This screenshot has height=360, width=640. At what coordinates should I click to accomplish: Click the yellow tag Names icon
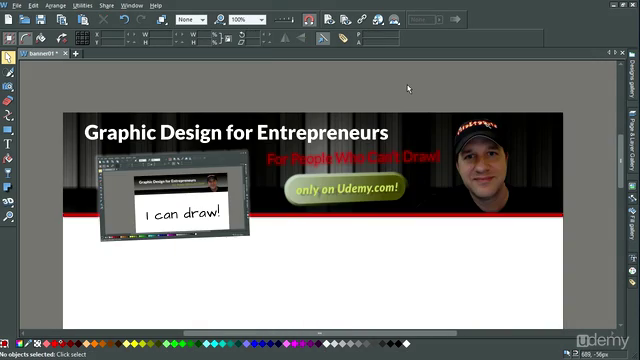(343, 38)
